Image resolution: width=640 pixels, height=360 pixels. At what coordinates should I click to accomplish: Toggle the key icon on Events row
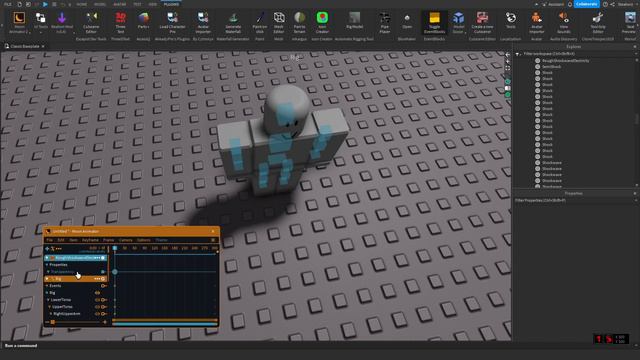tap(104, 286)
